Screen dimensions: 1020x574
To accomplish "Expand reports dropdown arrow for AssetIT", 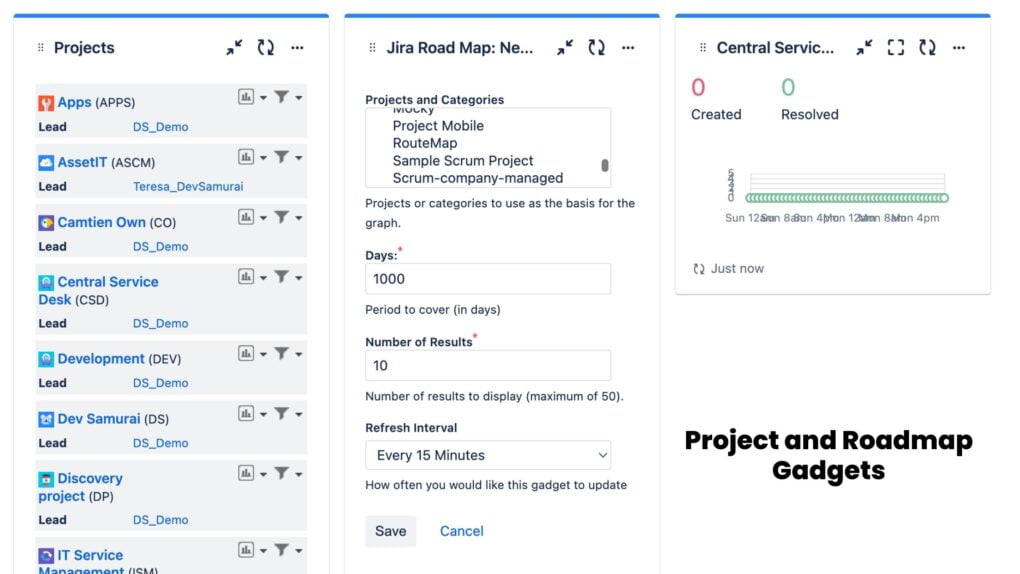I will [x=263, y=157].
